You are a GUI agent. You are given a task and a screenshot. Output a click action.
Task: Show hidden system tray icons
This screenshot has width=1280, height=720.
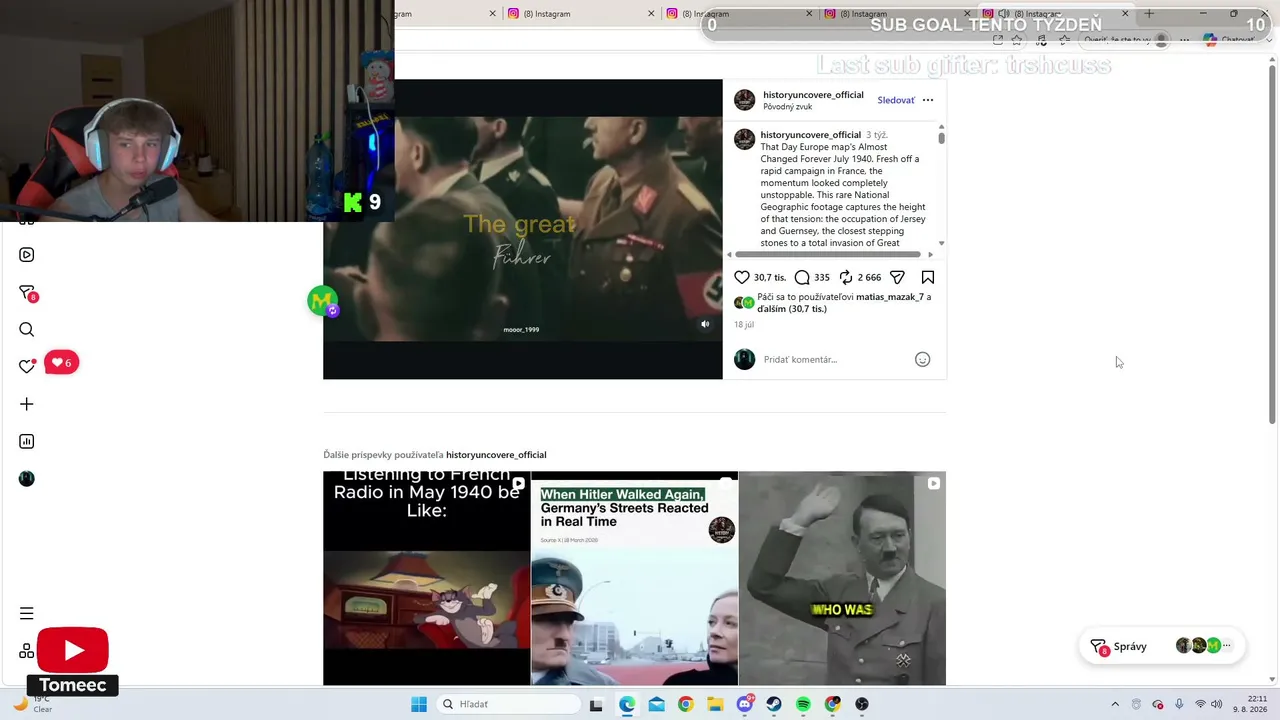[1115, 704]
